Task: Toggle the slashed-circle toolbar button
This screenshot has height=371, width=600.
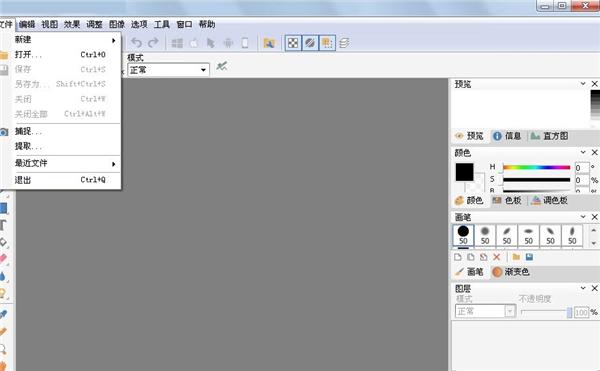Action: click(x=310, y=43)
